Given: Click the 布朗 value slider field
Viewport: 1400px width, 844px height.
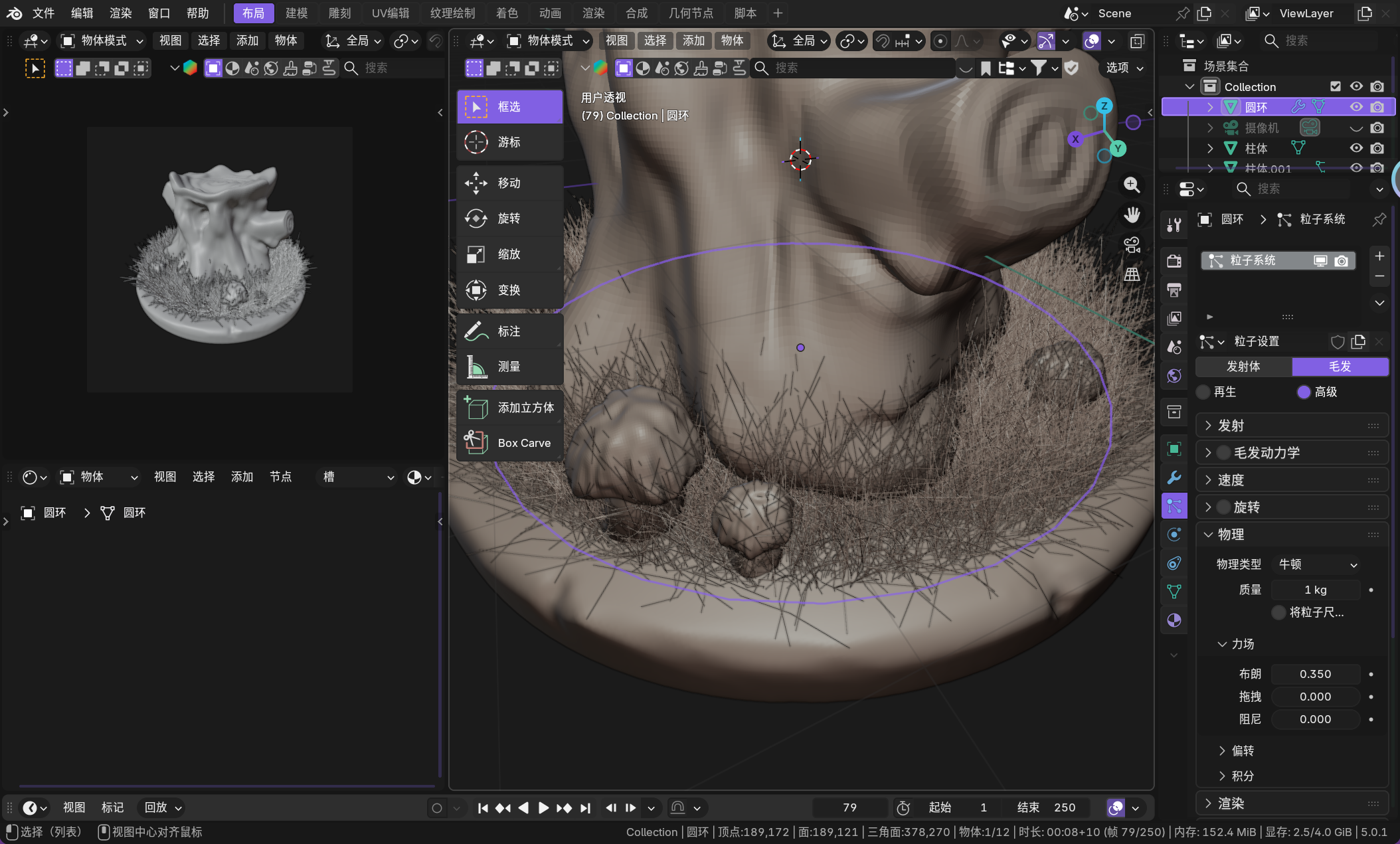Looking at the screenshot, I should [1315, 674].
